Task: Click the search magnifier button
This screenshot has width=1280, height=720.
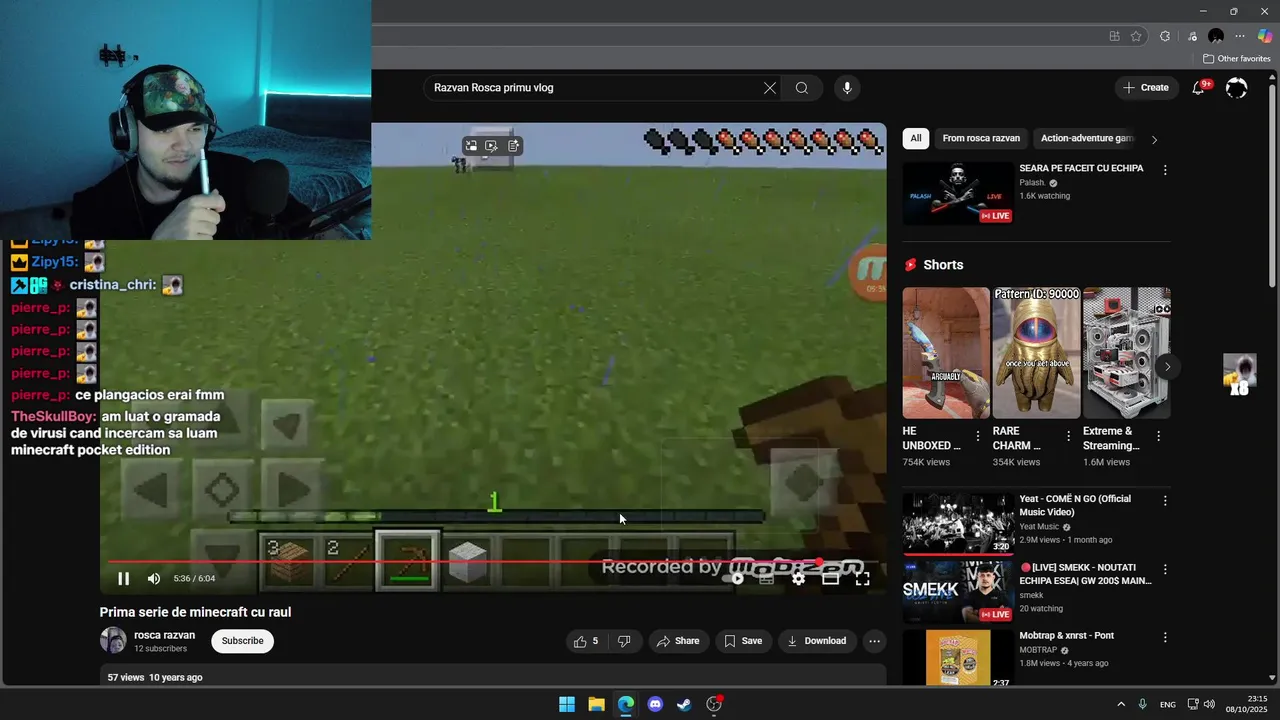Action: click(802, 88)
